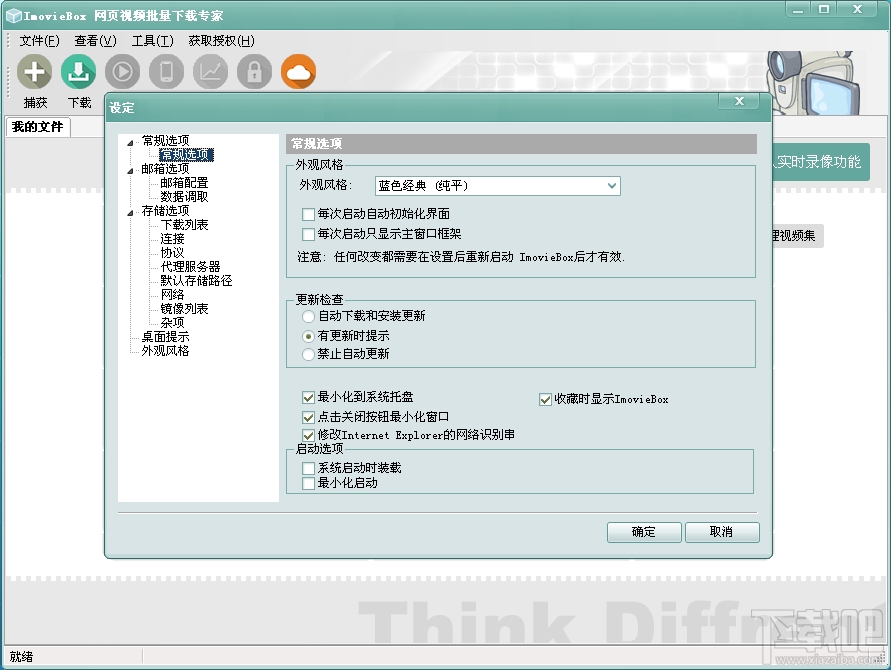891x670 pixels.
Task: Click the 确定 button to confirm settings
Action: point(643,532)
